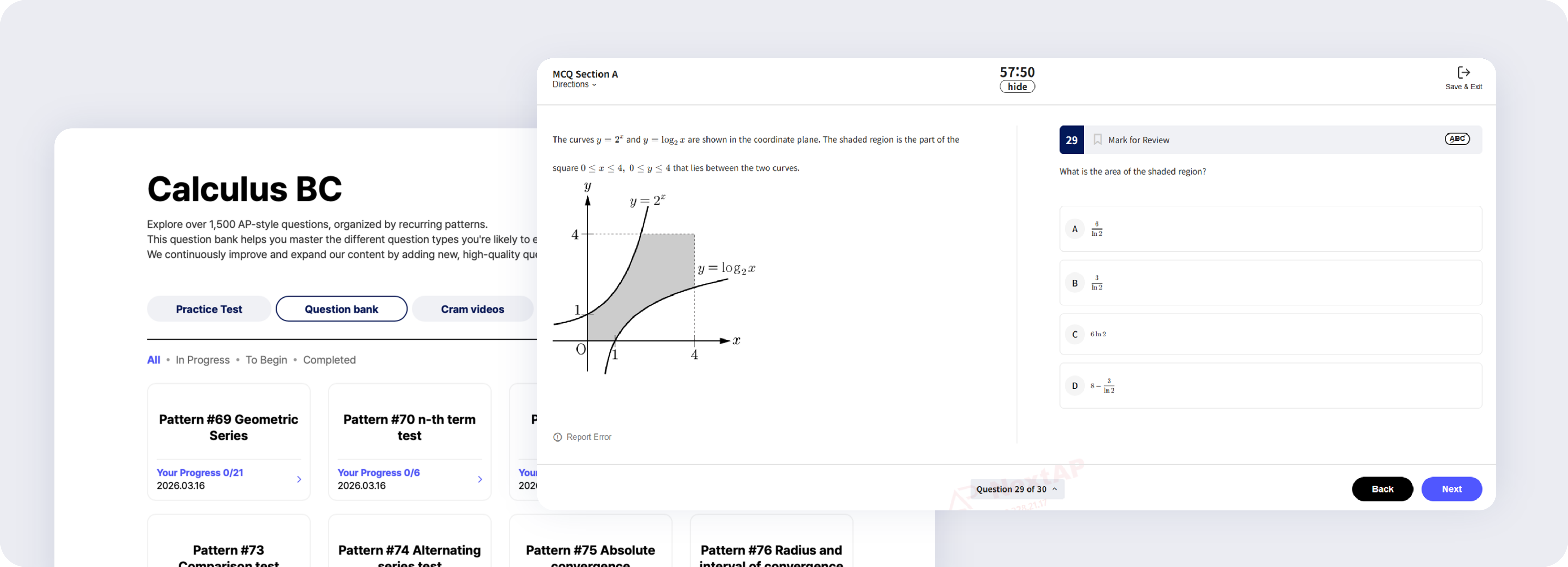Select answer choice B

(x=1074, y=283)
